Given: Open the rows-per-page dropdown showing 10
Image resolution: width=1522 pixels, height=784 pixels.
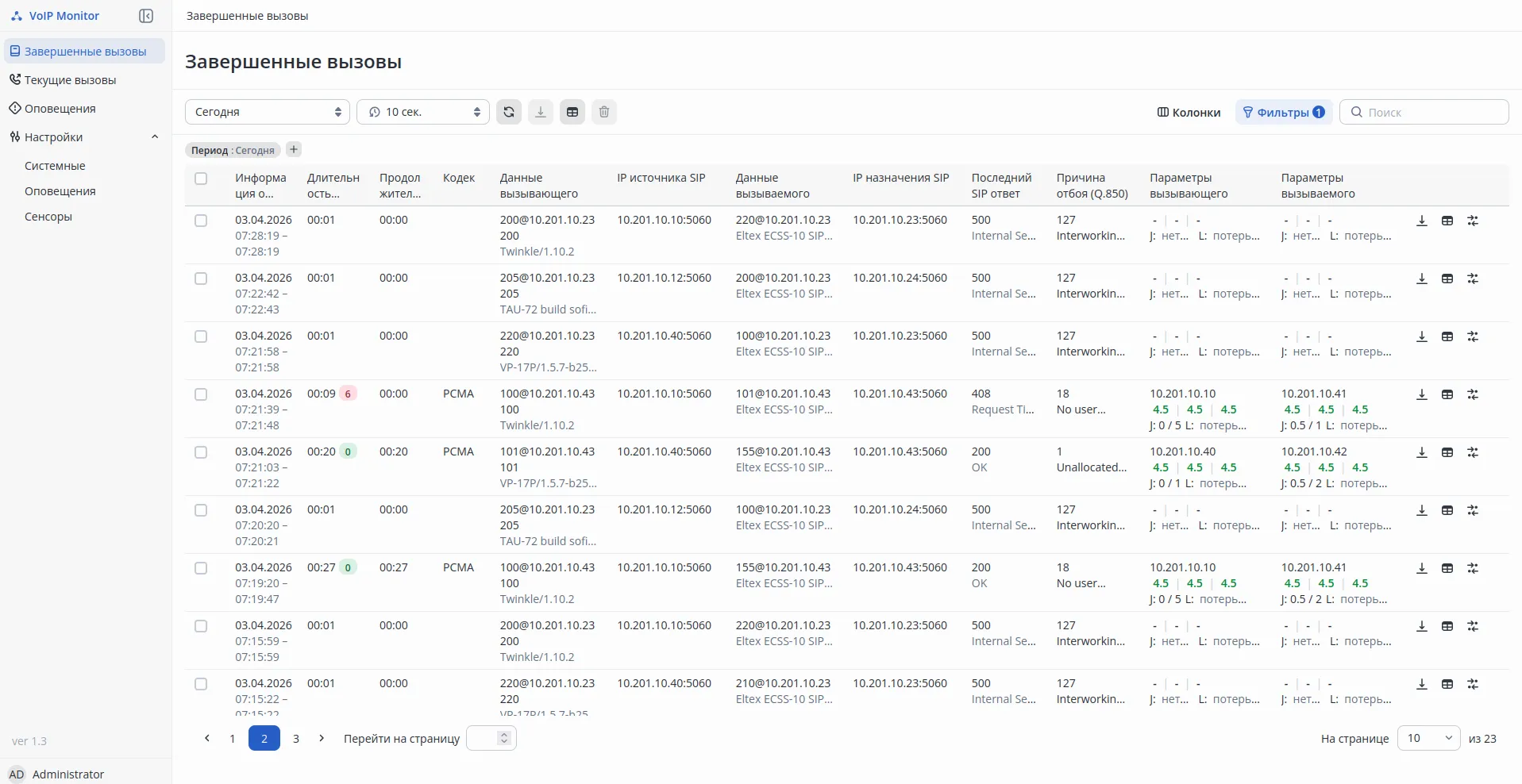Looking at the screenshot, I should [1428, 738].
